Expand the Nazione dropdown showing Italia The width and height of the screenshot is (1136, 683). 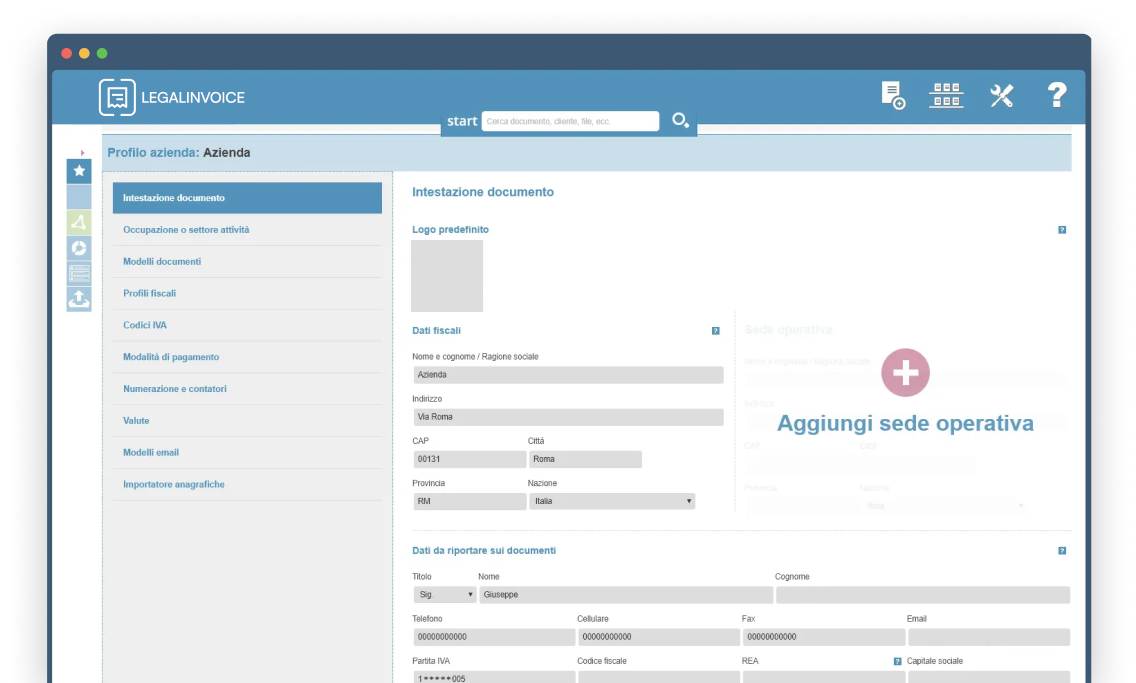point(612,501)
